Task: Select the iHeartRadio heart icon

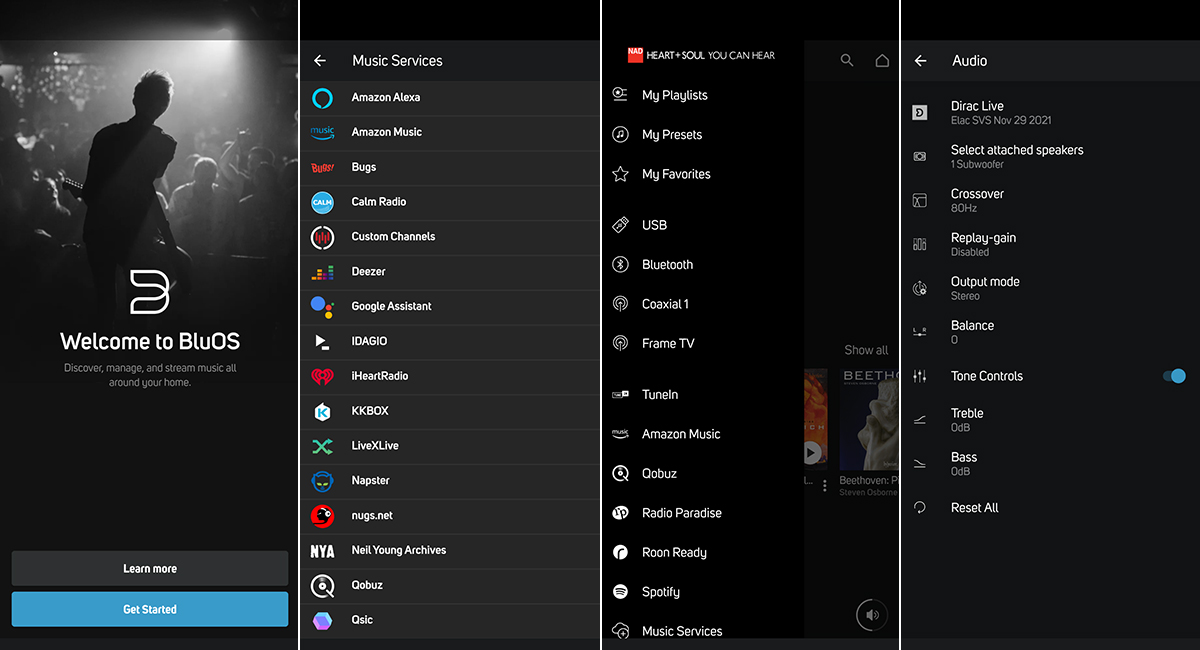Action: [x=322, y=377]
